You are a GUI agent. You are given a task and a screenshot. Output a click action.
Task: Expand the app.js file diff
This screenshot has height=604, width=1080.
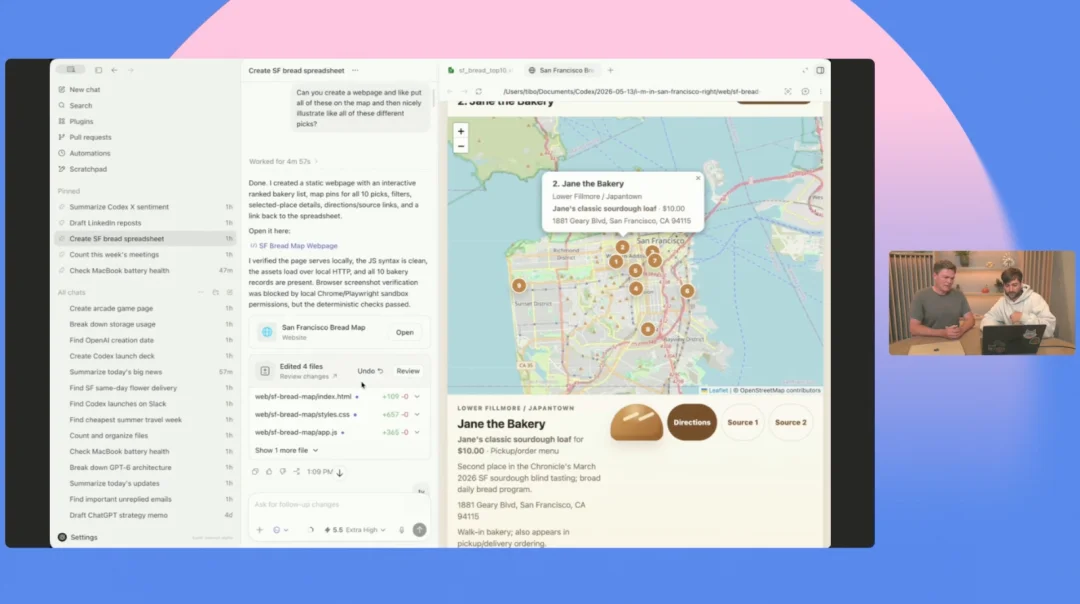coord(417,433)
